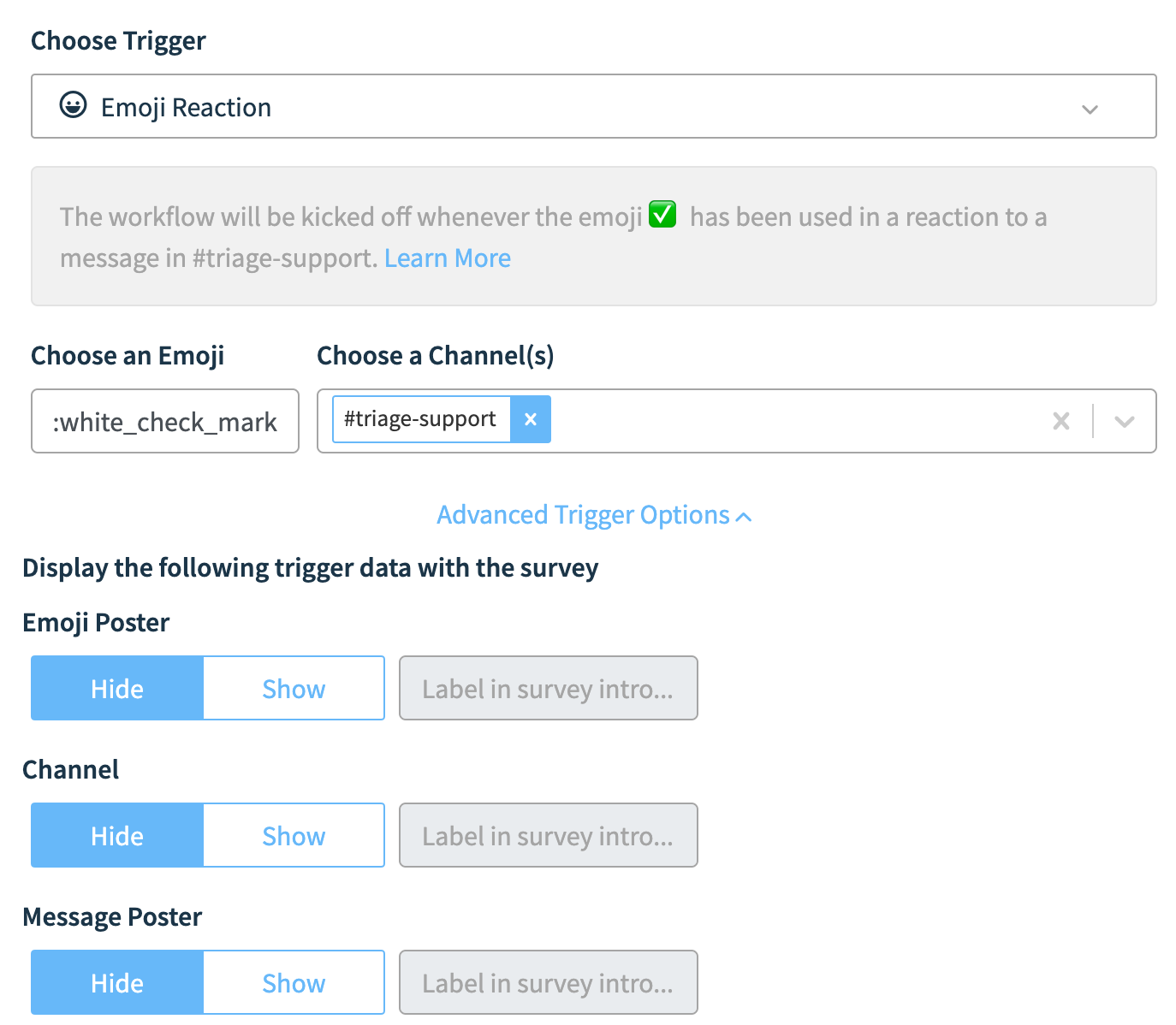Click the Channel survey label field

[549, 835]
